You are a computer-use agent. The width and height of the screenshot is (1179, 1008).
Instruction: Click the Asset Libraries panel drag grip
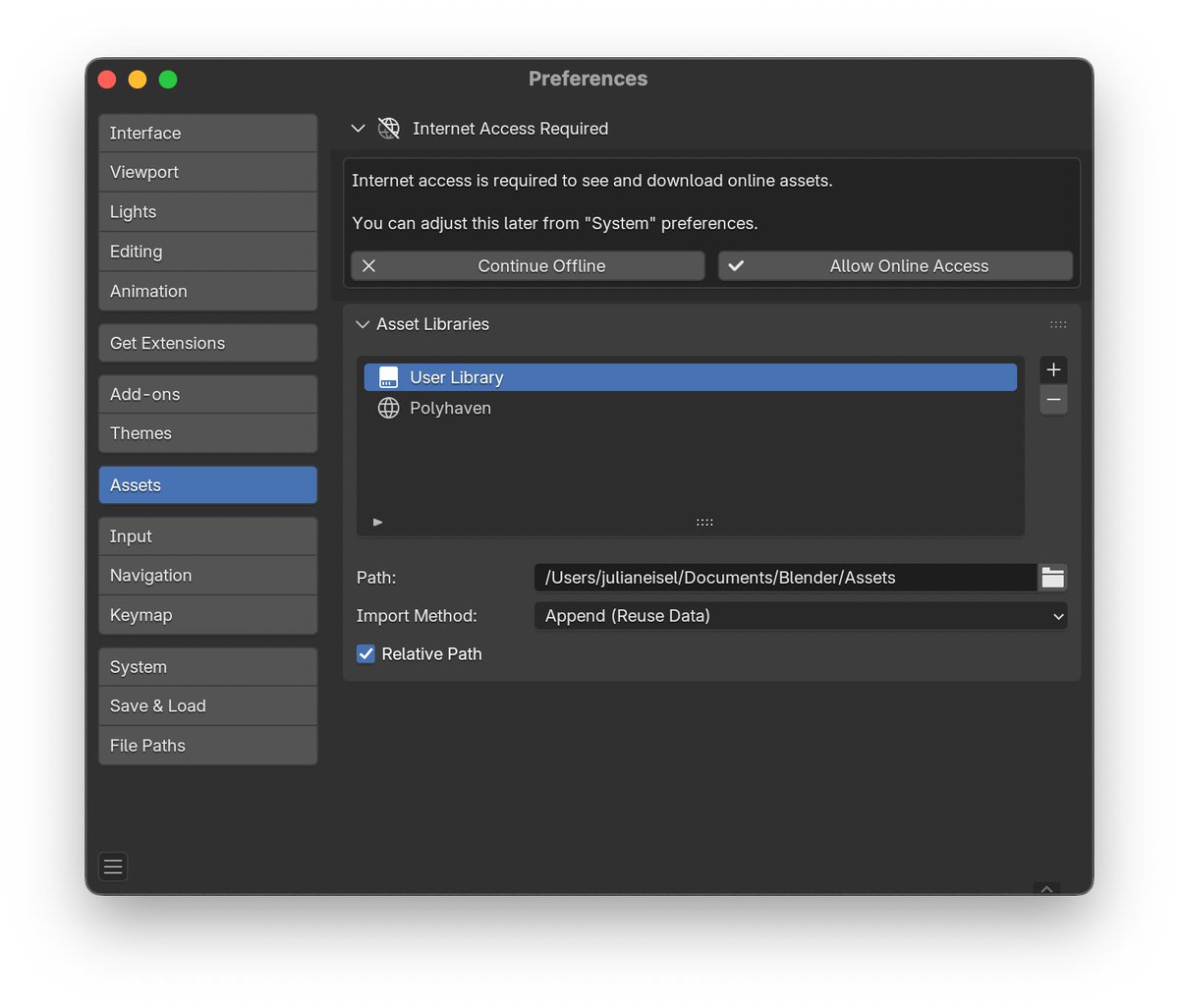1058,324
